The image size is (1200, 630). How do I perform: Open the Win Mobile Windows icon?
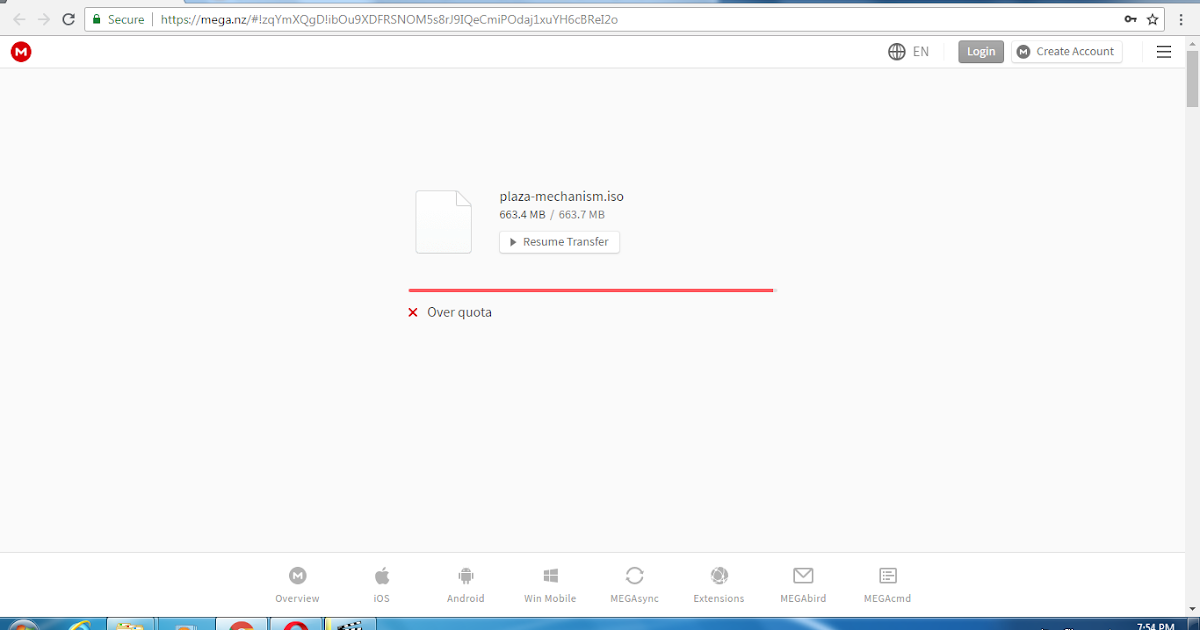(x=550, y=576)
